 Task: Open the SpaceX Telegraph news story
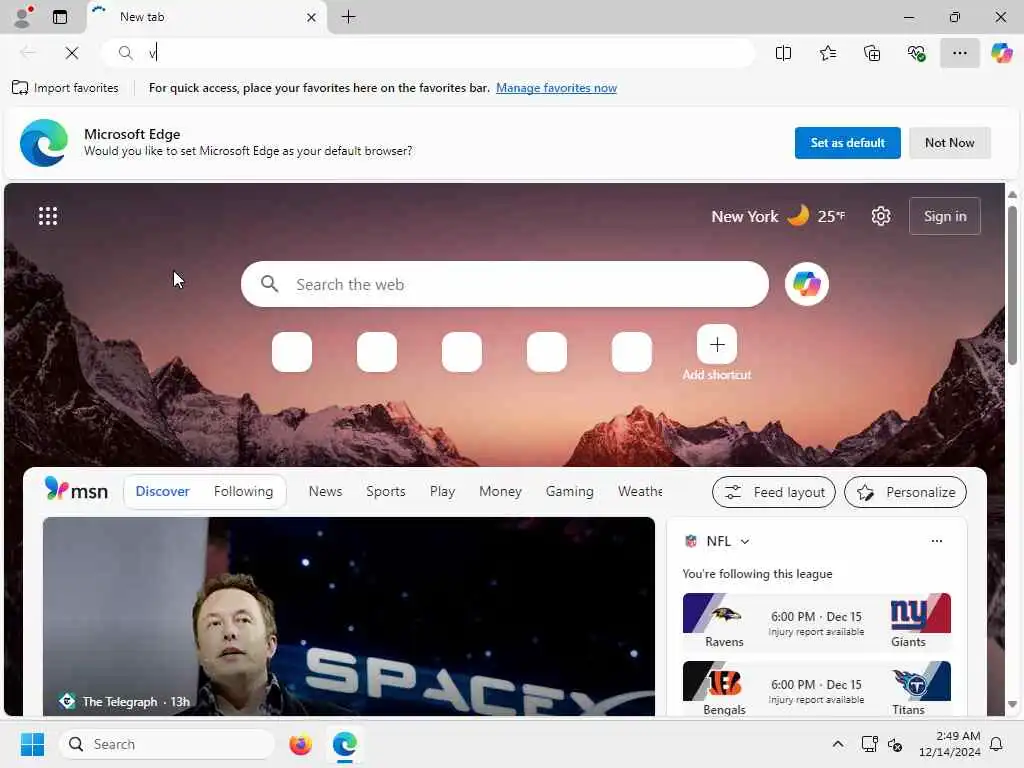(349, 616)
